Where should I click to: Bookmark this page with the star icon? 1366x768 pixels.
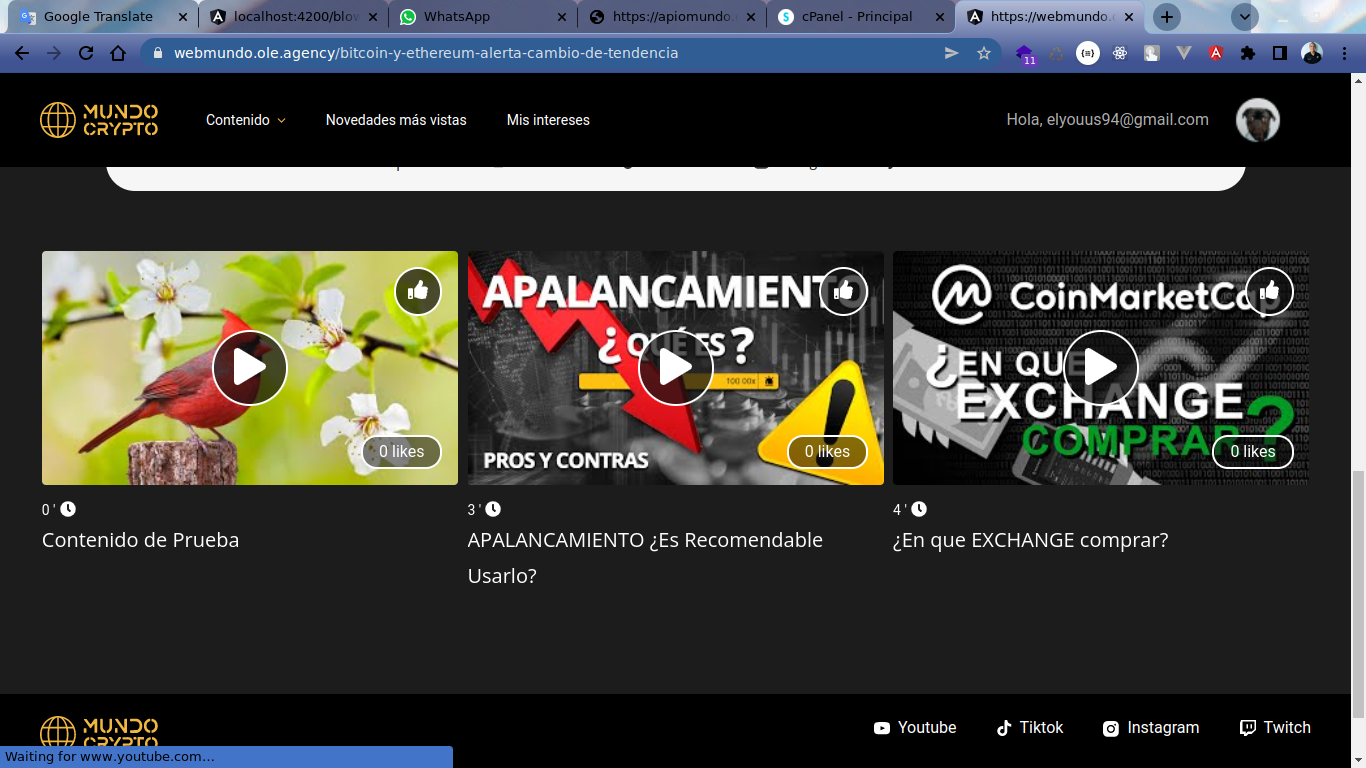click(984, 53)
